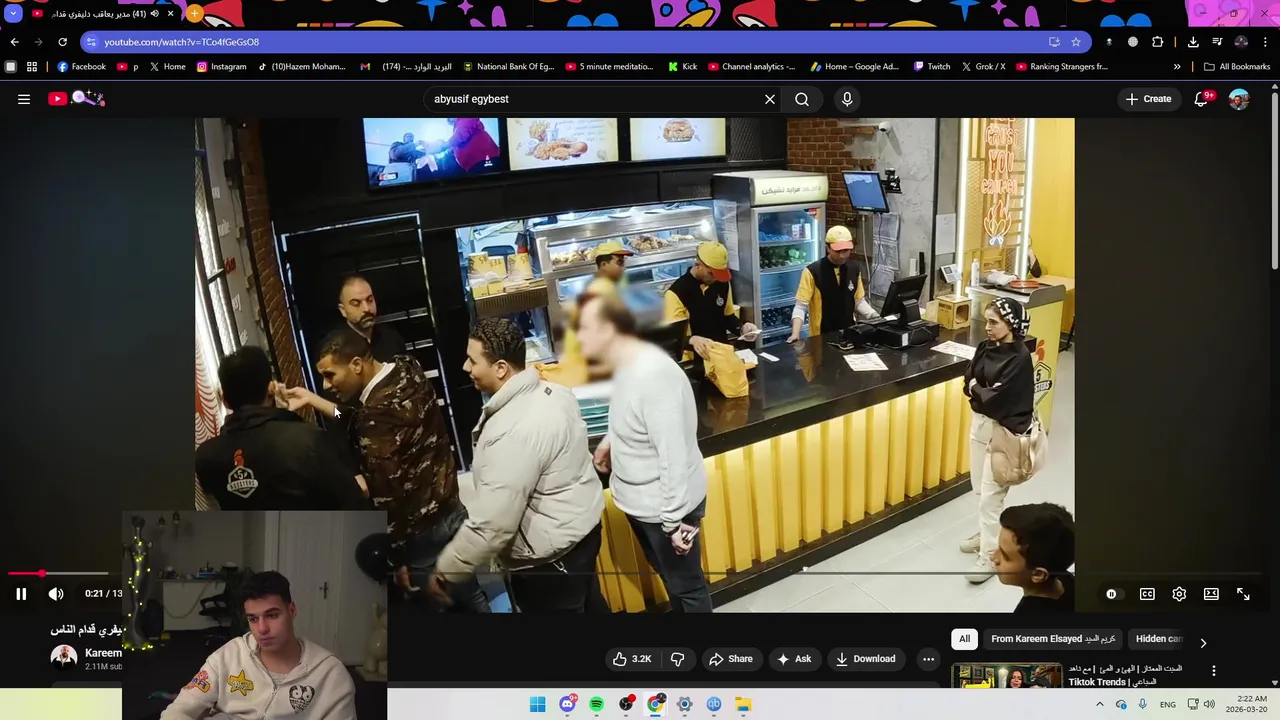Open Grok / X bookmark
This screenshot has width=1280, height=720.
983,67
